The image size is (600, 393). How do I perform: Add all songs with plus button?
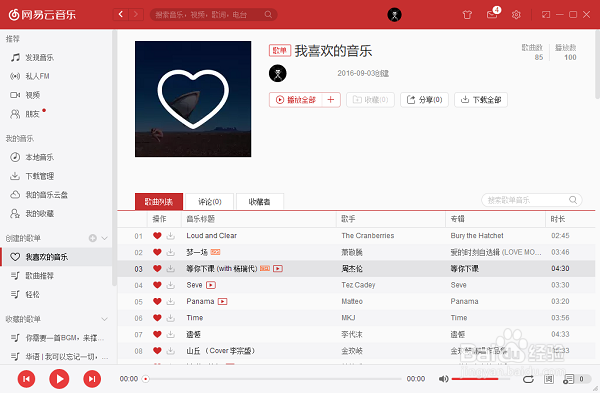point(331,100)
